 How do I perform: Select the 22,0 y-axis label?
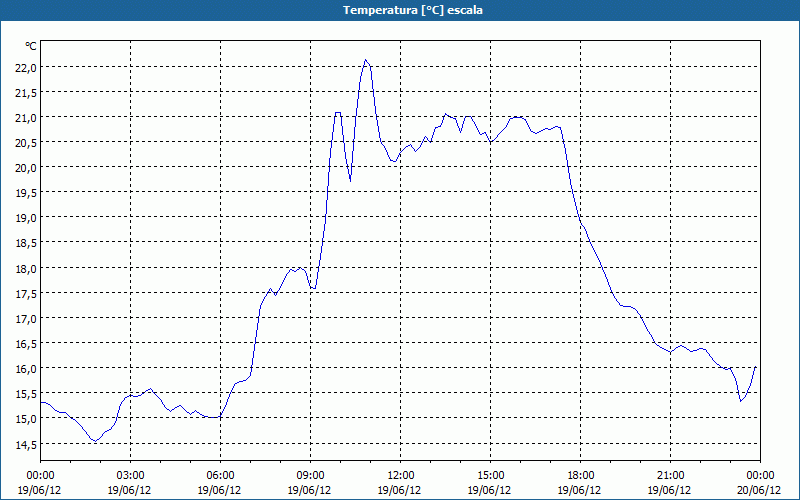[x=25, y=68]
